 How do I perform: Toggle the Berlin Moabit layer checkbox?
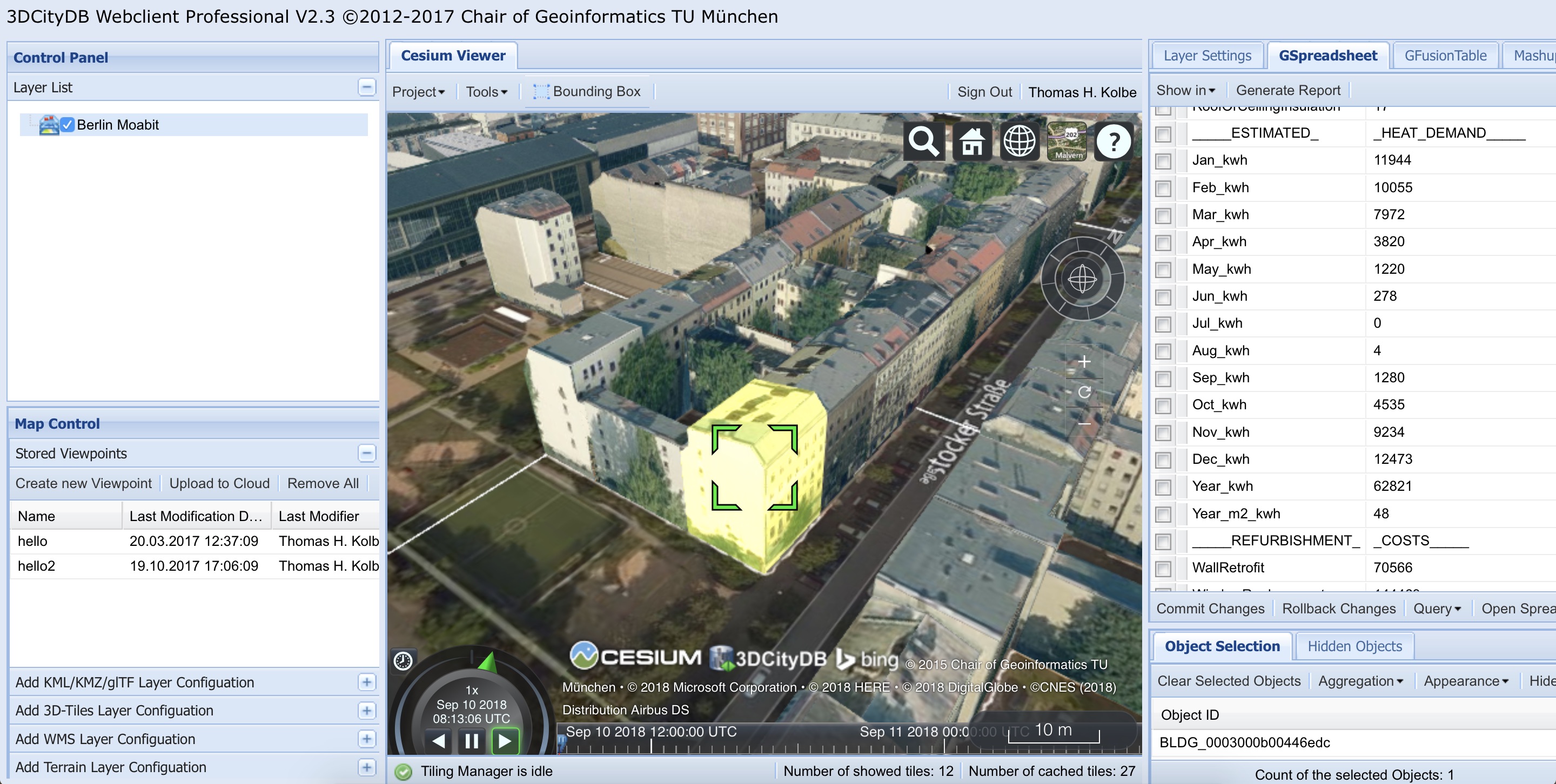[68, 125]
